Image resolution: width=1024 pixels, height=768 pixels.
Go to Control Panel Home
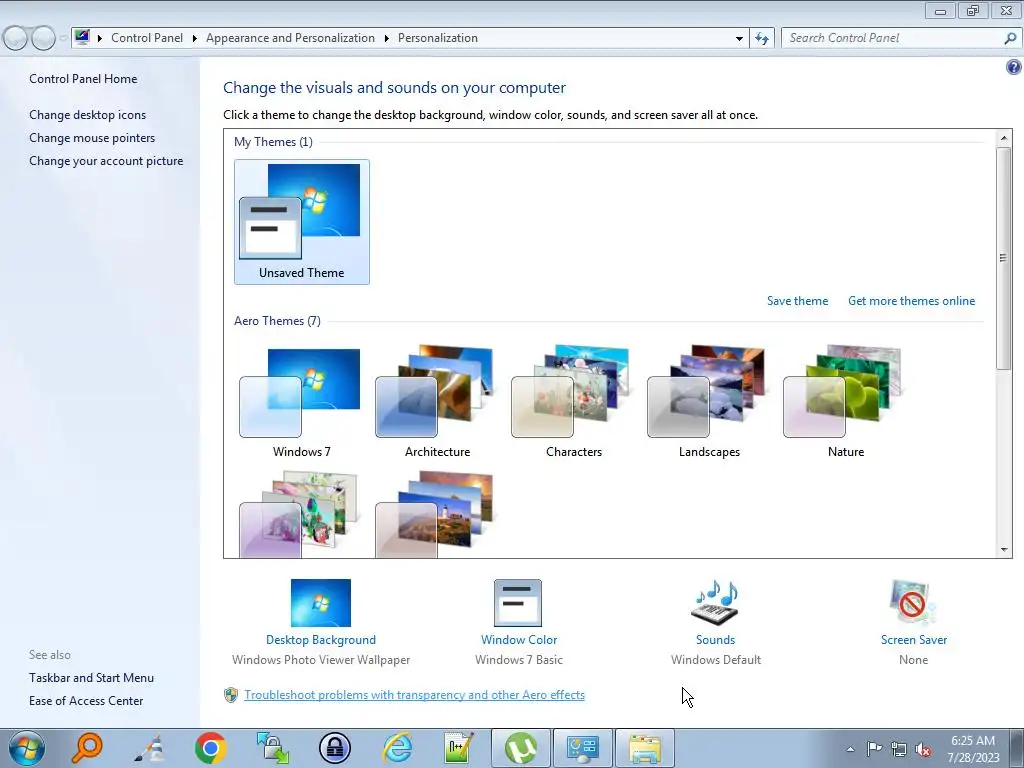tap(83, 79)
